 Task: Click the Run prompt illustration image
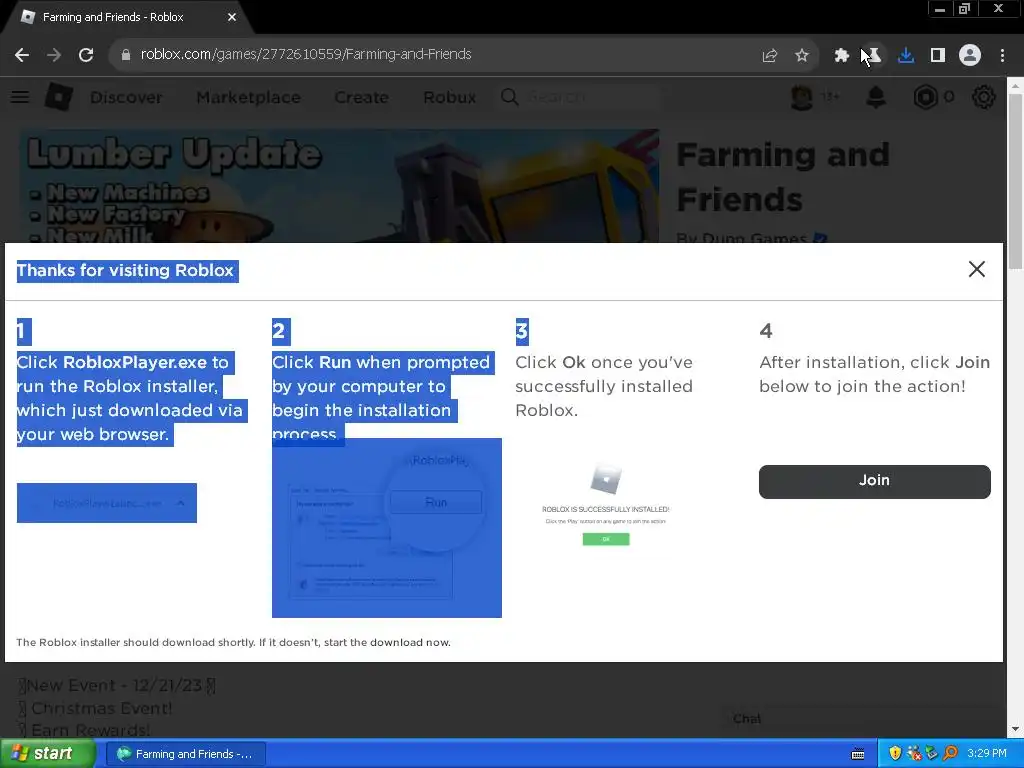[x=387, y=528]
